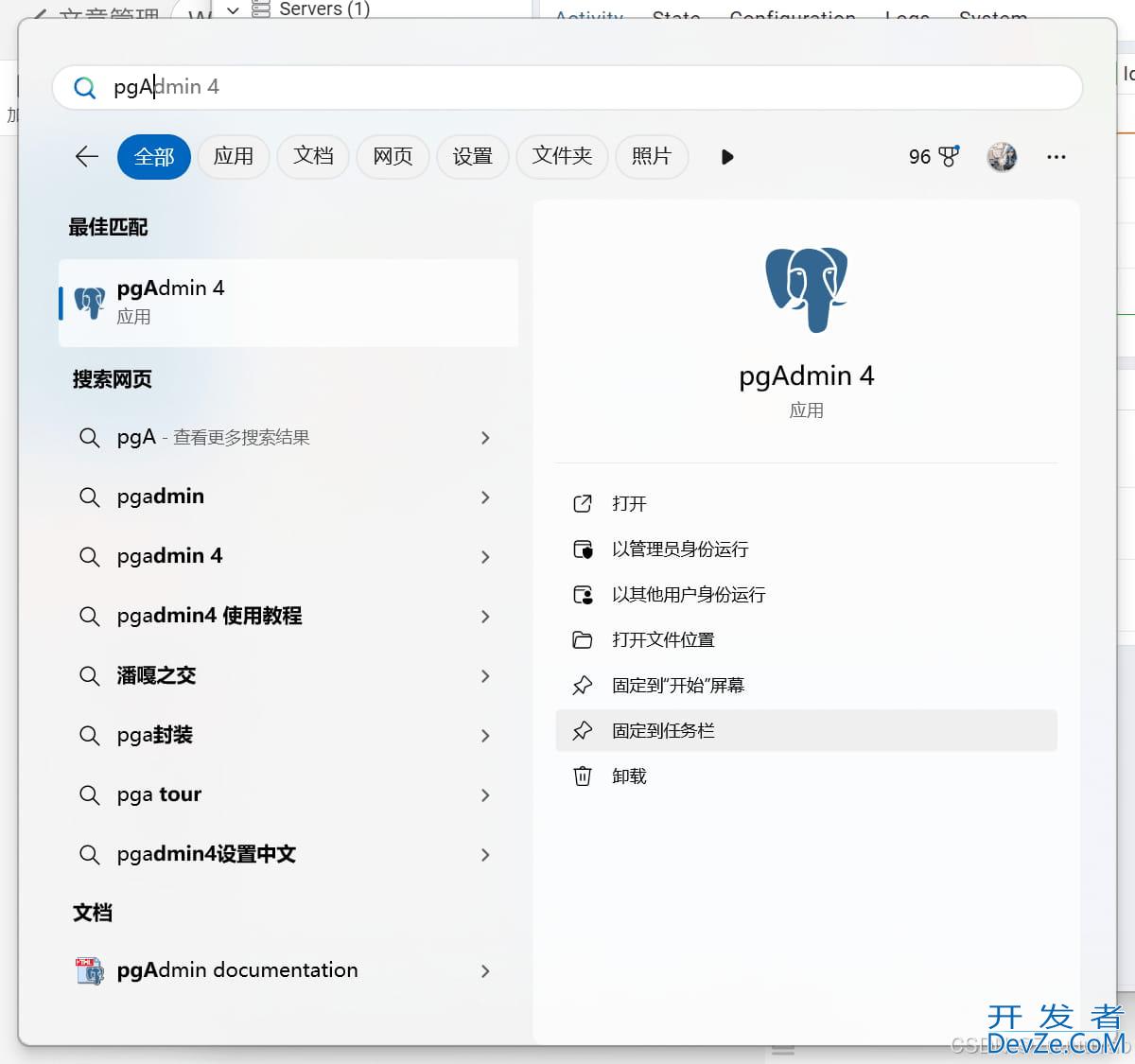Click the trash icon for 卸载
Screen dimensions: 1135x1064
coord(583,776)
